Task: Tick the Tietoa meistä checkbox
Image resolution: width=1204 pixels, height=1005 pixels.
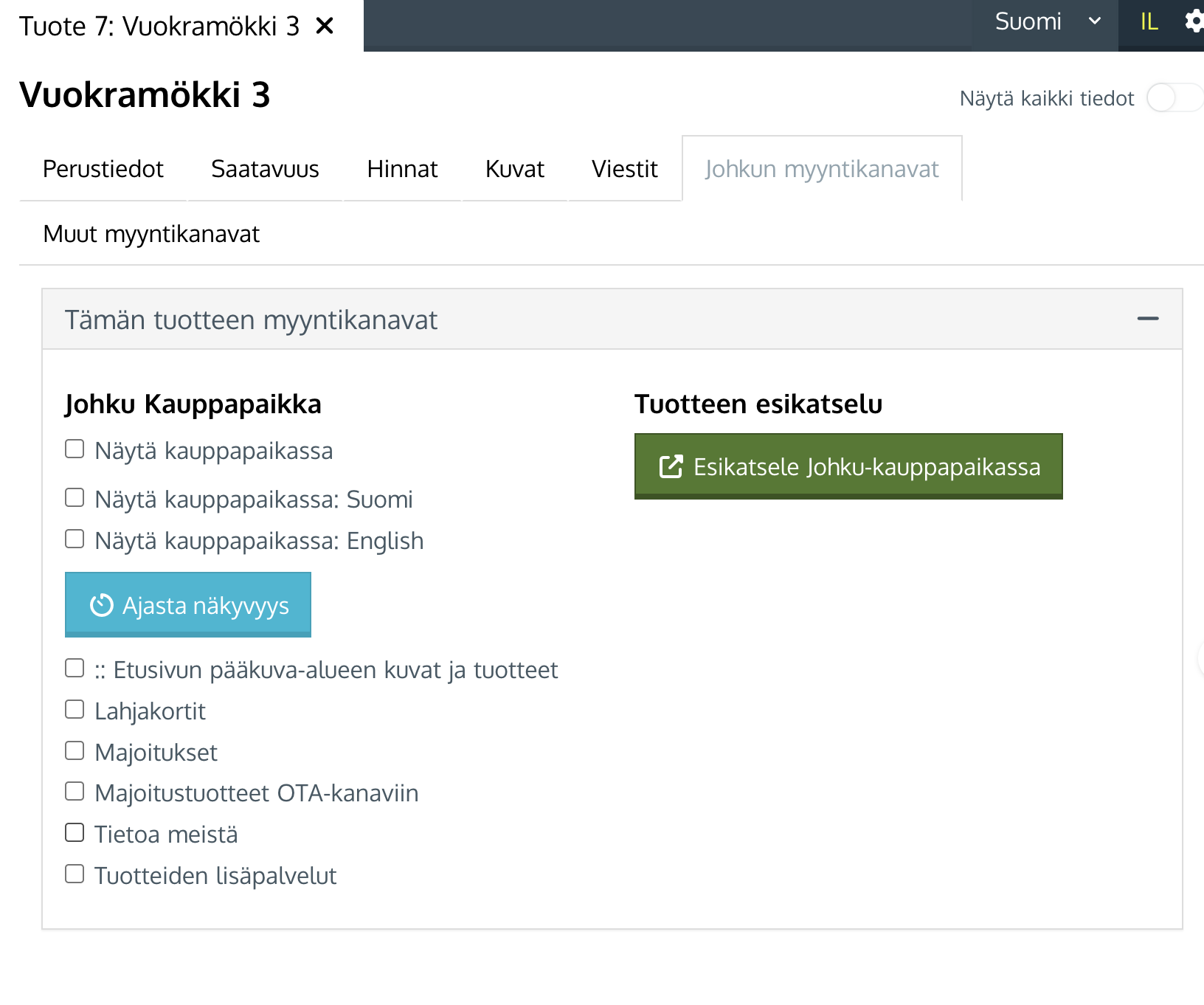Action: [75, 832]
